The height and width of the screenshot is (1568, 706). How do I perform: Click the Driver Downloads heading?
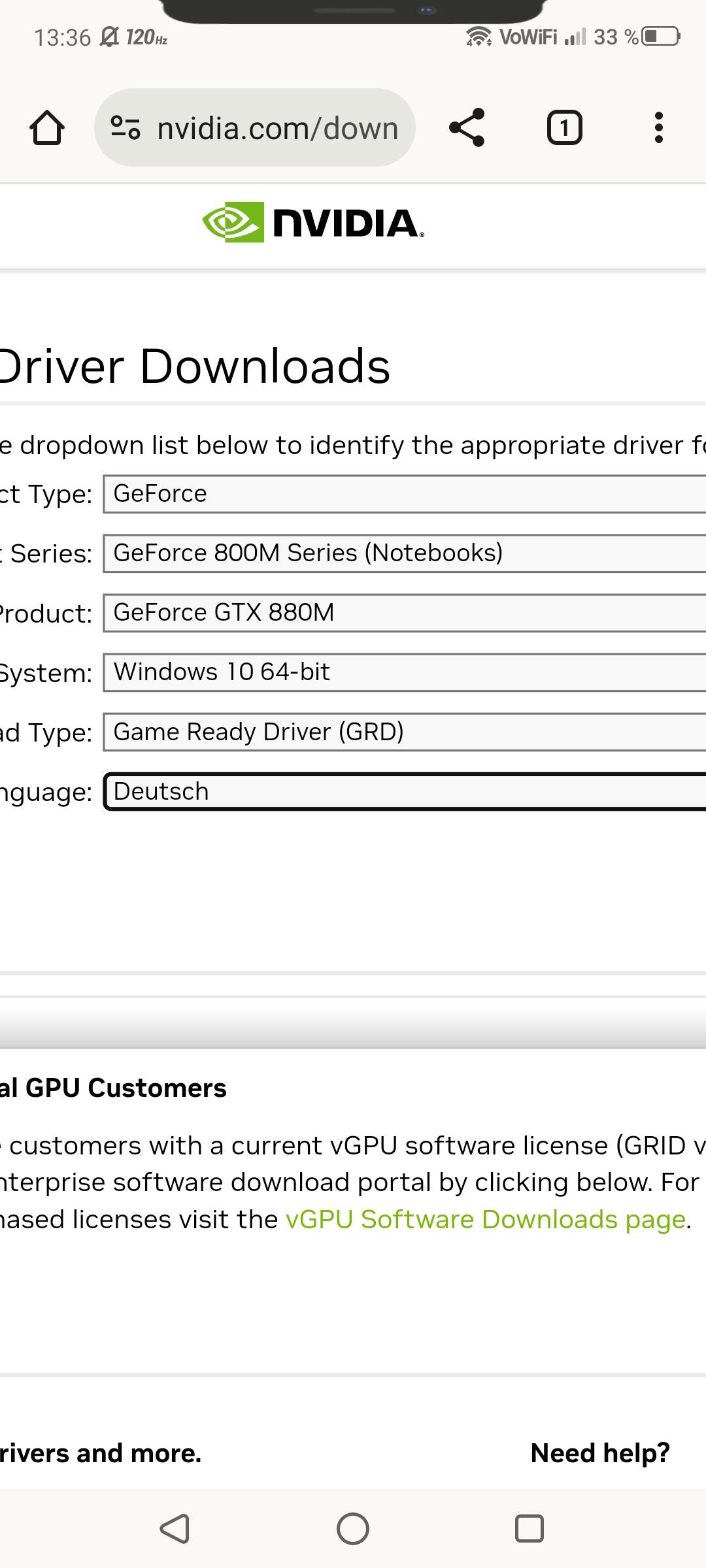tap(195, 366)
